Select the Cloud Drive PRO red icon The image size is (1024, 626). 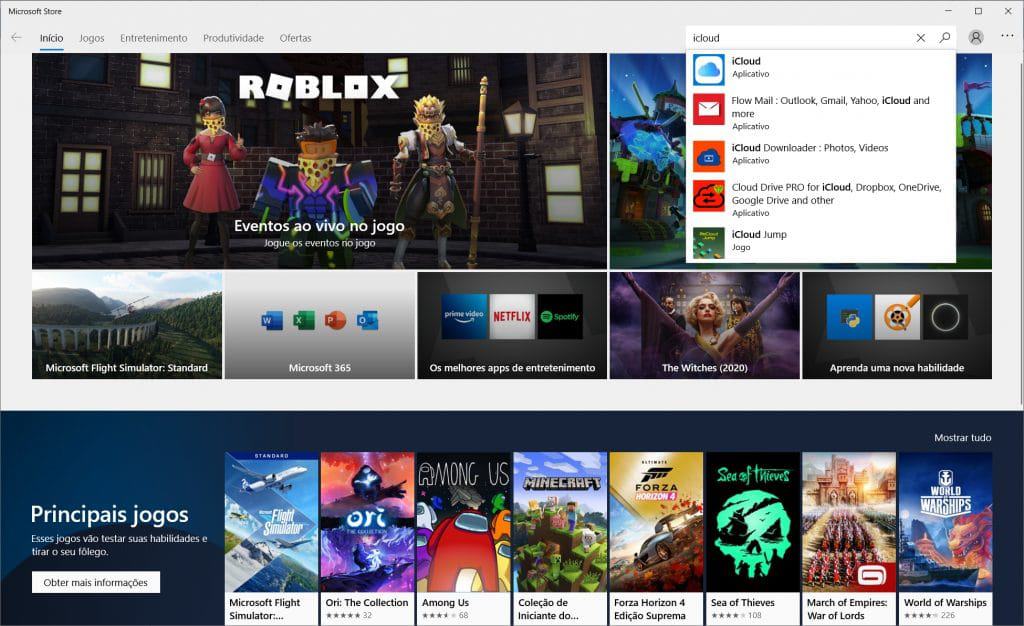(709, 196)
